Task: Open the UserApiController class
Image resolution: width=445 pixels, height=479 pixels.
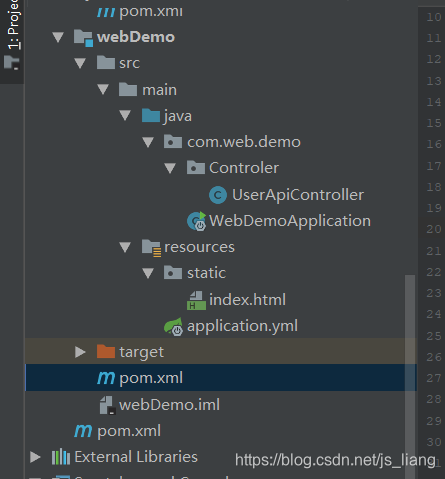Action: click(298, 195)
